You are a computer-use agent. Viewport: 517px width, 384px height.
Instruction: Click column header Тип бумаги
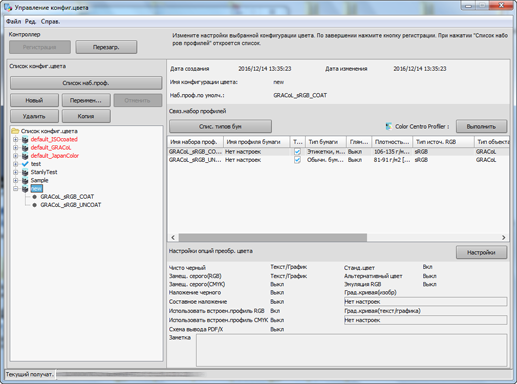[x=326, y=142]
